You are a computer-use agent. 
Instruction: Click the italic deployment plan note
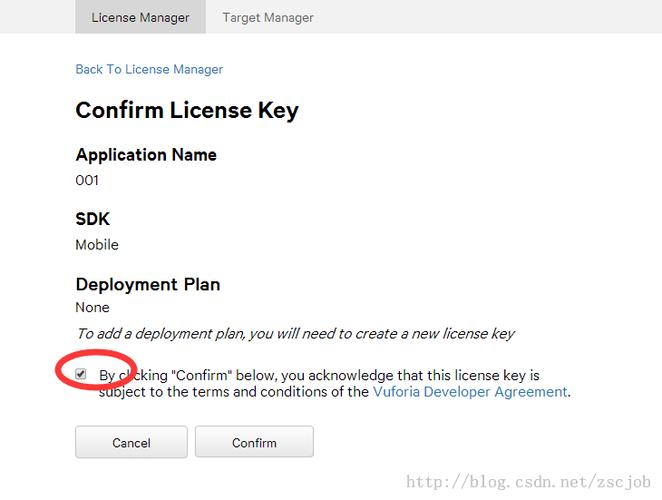coord(295,334)
